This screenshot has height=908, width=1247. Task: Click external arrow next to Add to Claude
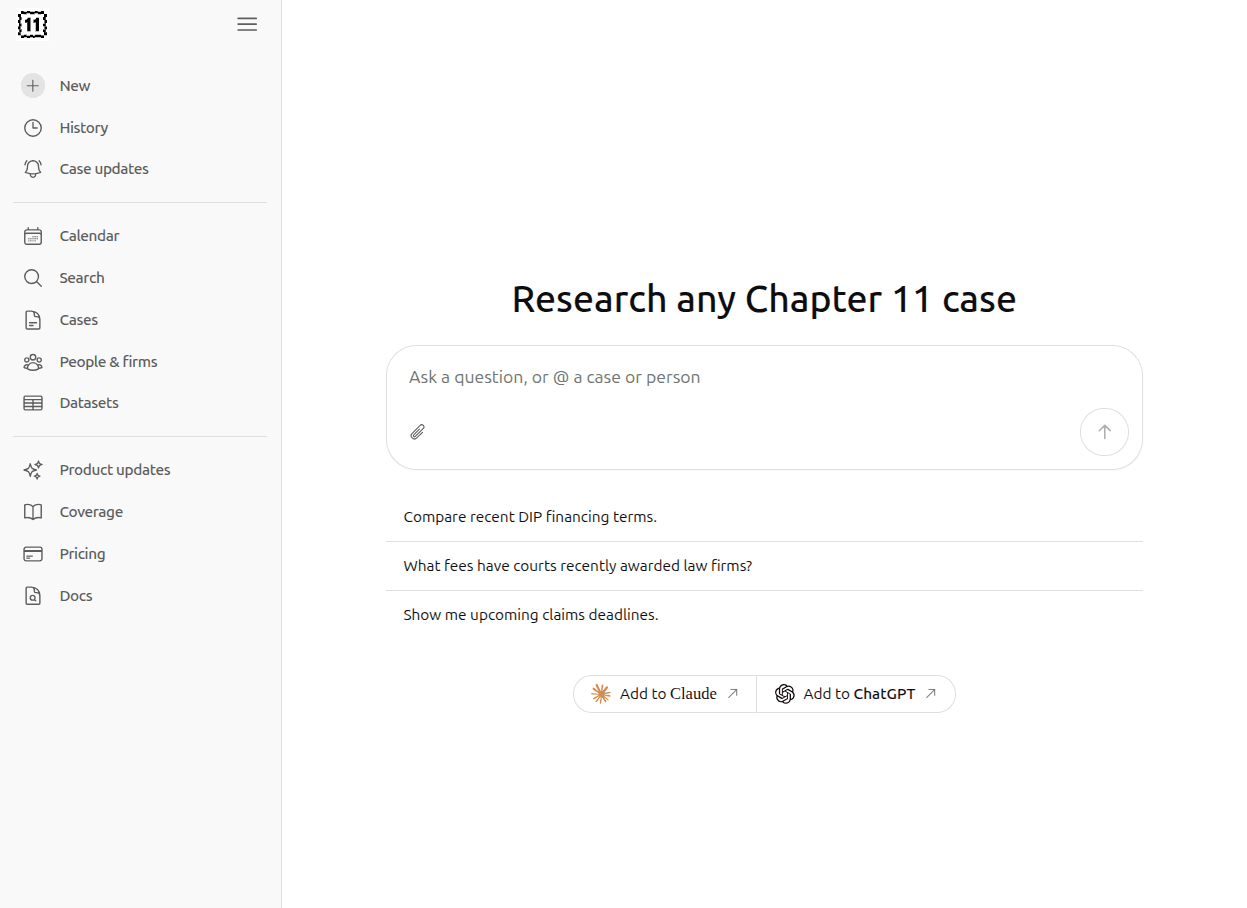click(x=733, y=693)
